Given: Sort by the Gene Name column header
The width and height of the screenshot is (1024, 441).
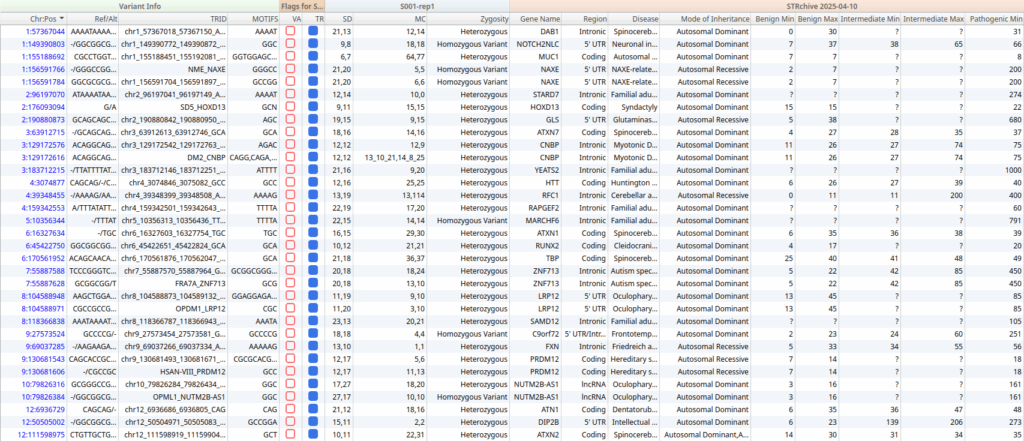Looking at the screenshot, I should pos(536,19).
